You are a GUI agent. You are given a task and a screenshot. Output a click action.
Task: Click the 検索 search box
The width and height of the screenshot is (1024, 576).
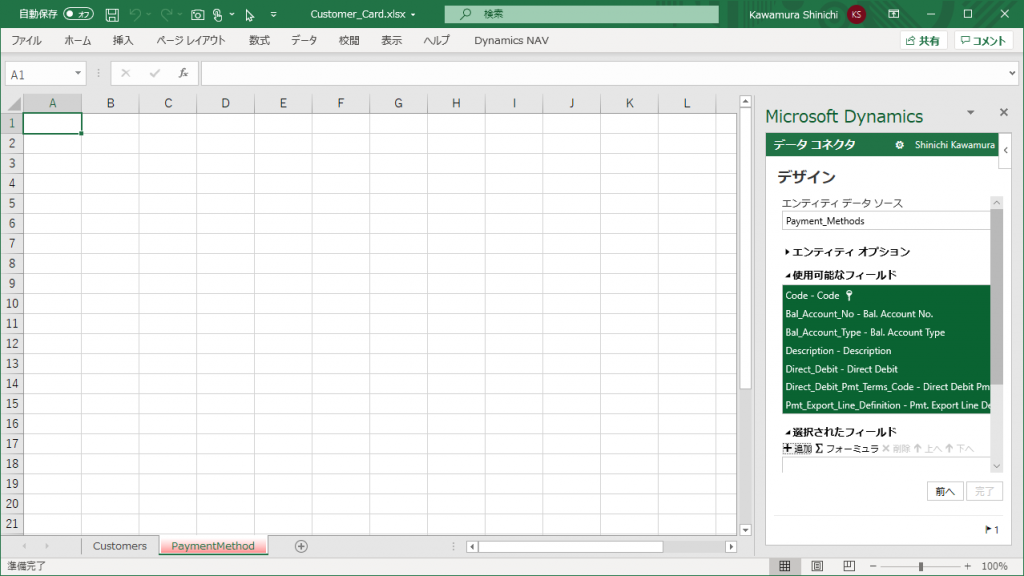[581, 14]
